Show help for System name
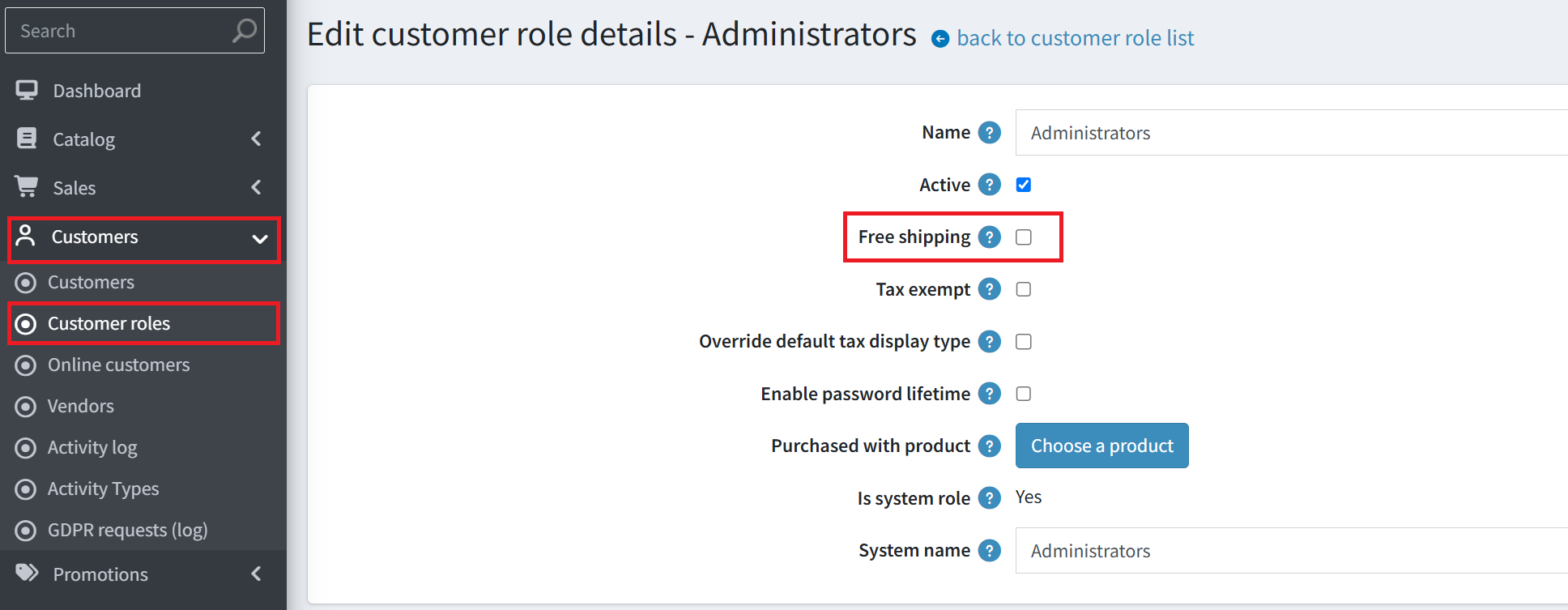This screenshot has height=610, width=1568. [989, 550]
